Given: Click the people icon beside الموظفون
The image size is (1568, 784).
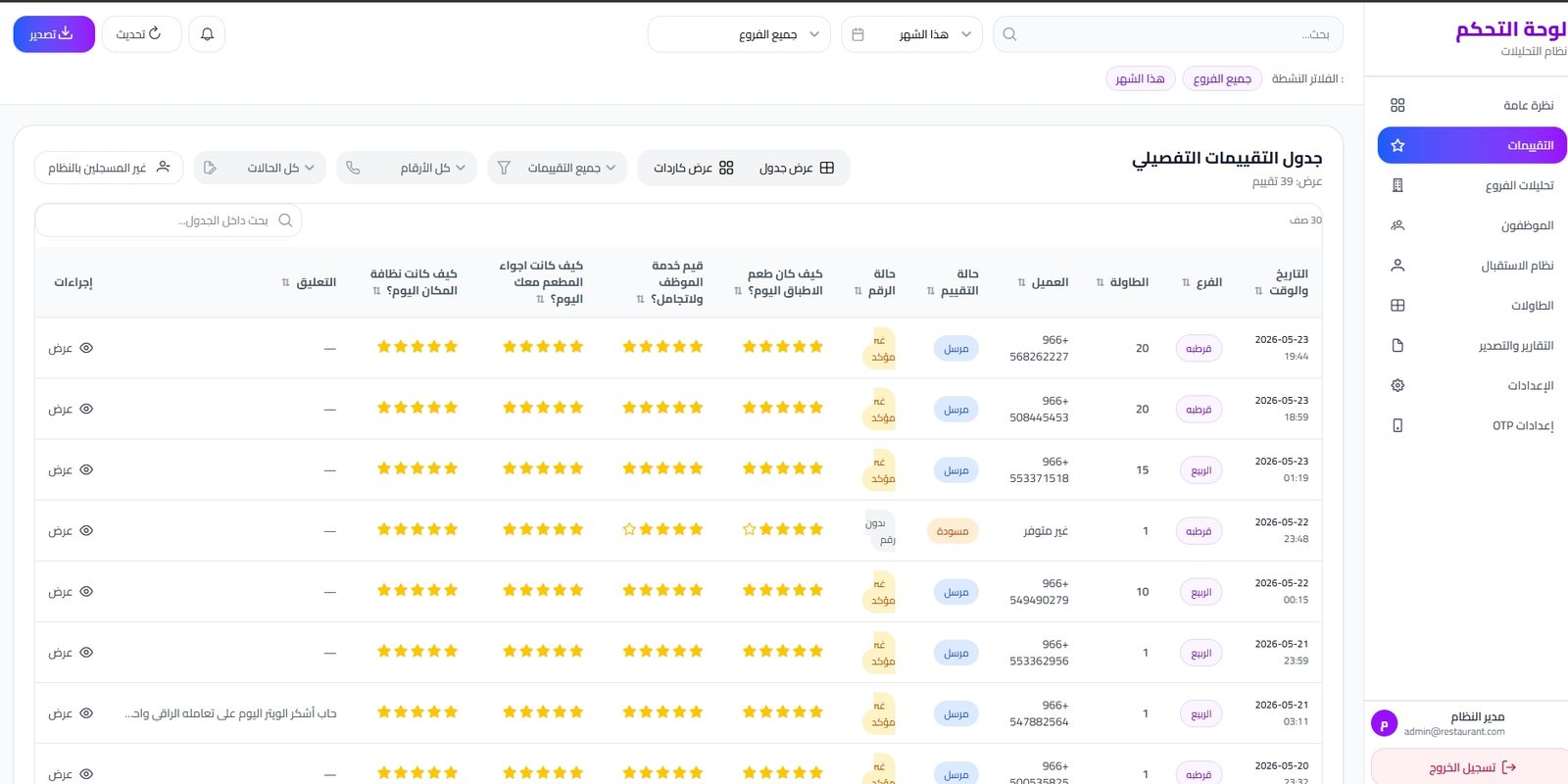Looking at the screenshot, I should click(x=1397, y=225).
